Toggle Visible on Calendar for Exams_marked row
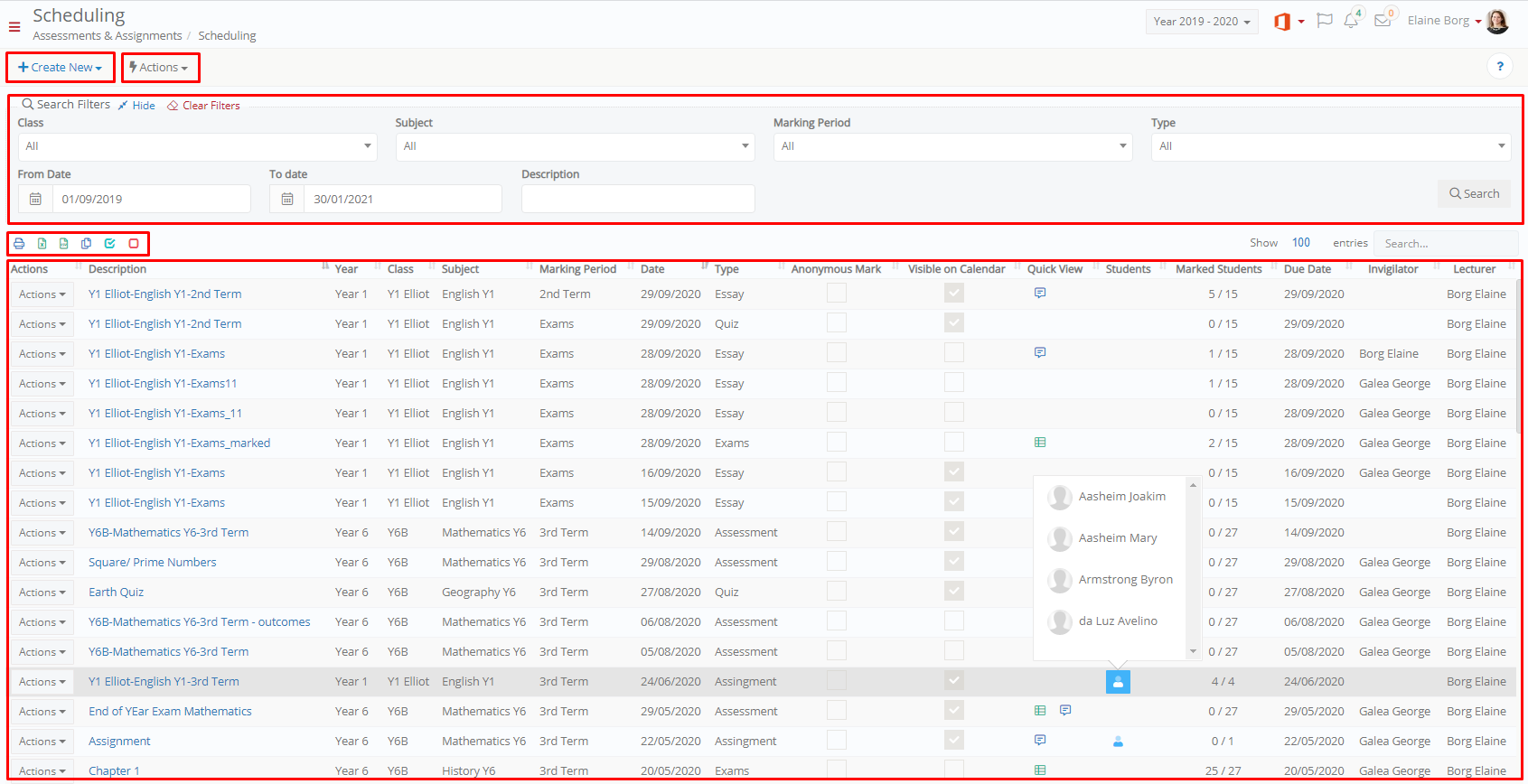 954,442
